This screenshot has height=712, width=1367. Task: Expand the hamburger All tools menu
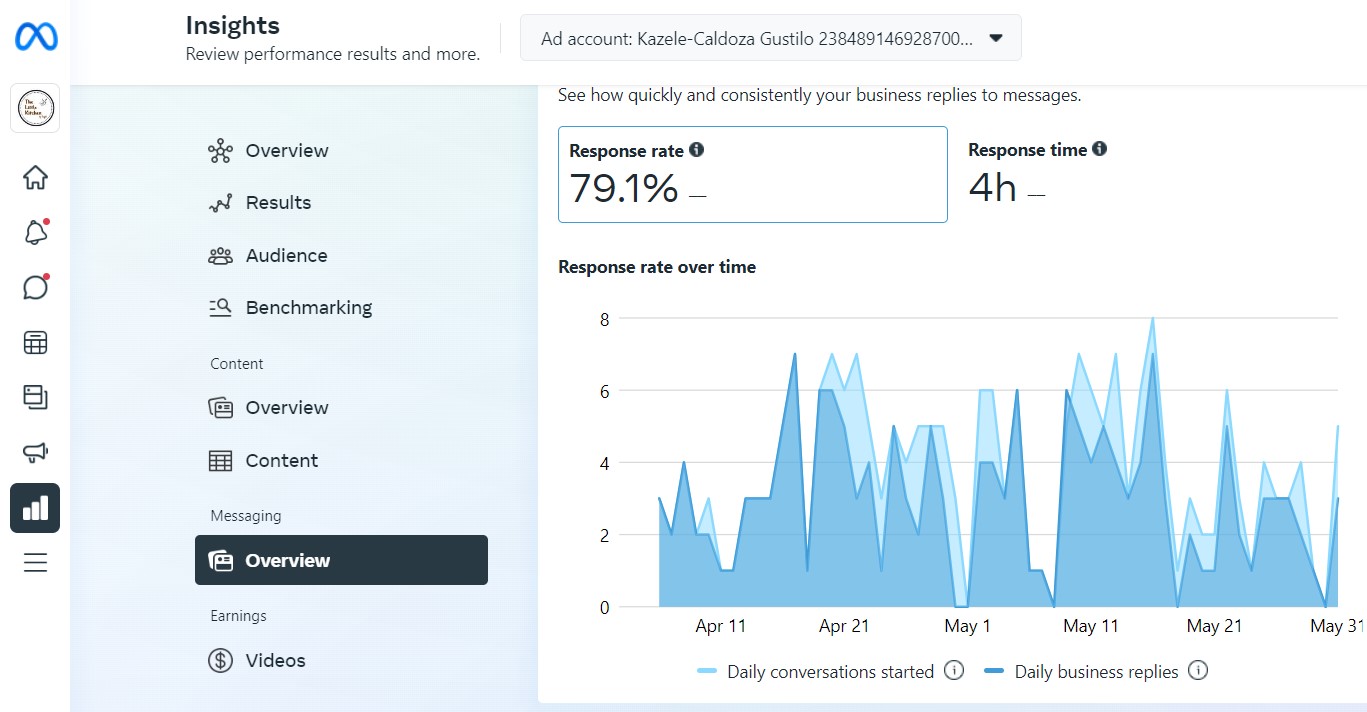[x=35, y=563]
